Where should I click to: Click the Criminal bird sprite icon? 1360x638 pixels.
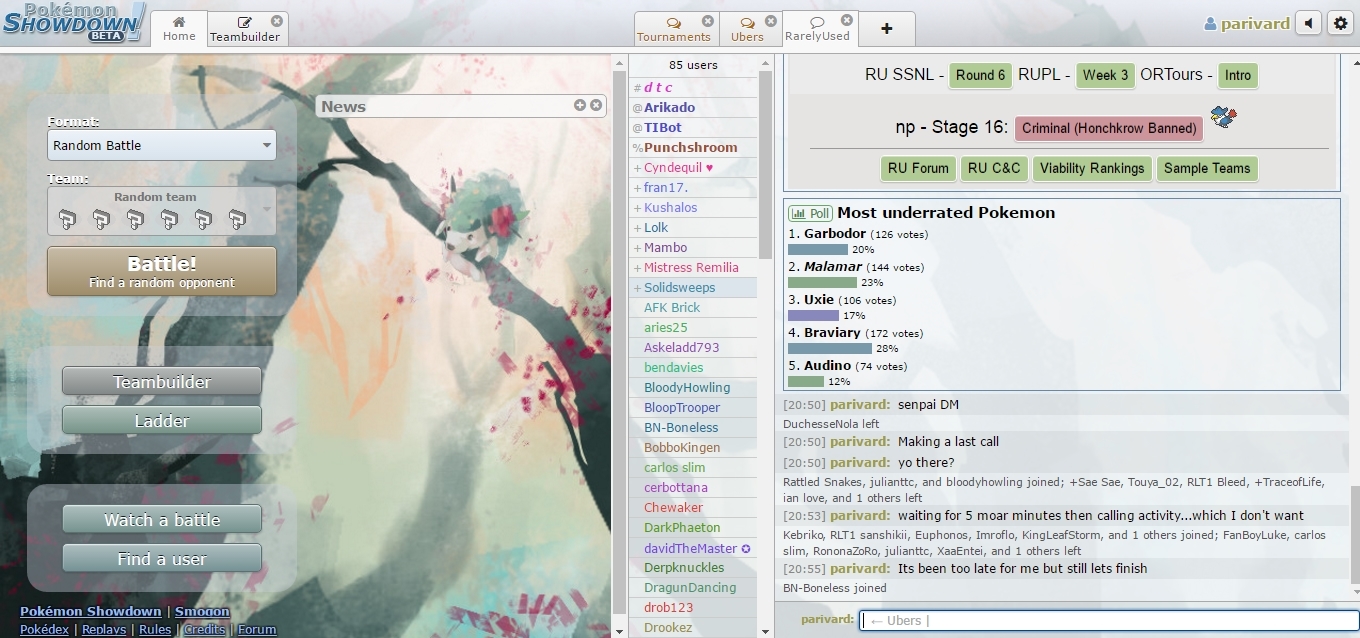1223,117
